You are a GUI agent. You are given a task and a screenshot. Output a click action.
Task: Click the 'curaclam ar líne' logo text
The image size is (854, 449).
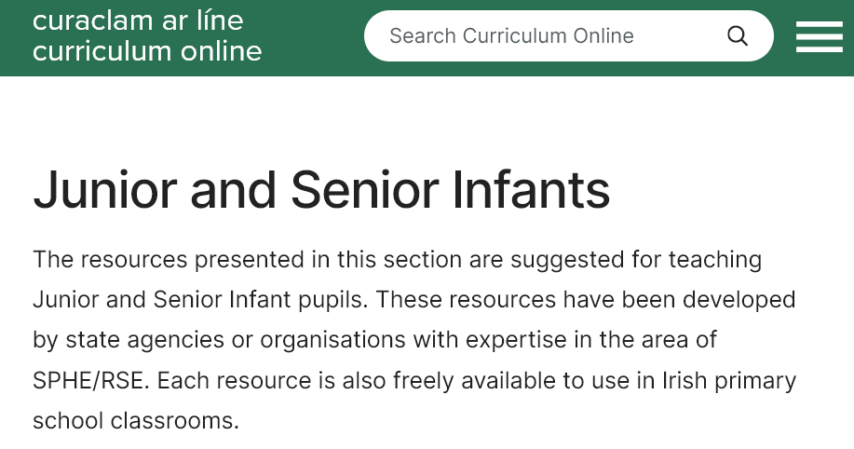coord(138,20)
